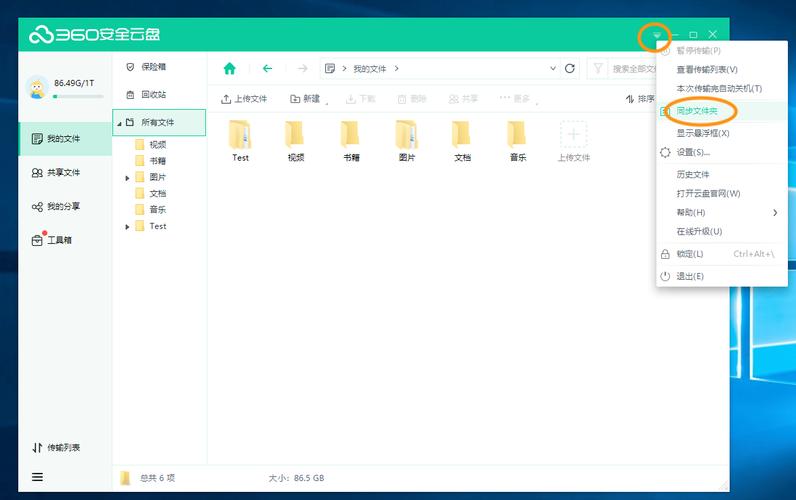Image resolution: width=796 pixels, height=500 pixels.
Task: Open the 图片 folder in the file grid
Action: click(x=407, y=141)
